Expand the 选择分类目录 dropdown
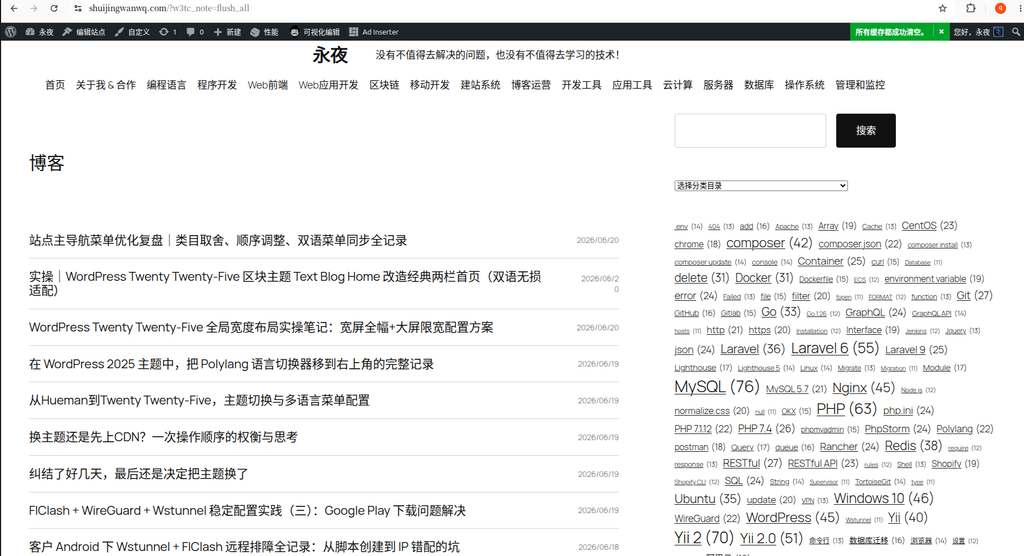This screenshot has height=556, width=1024. pos(761,186)
